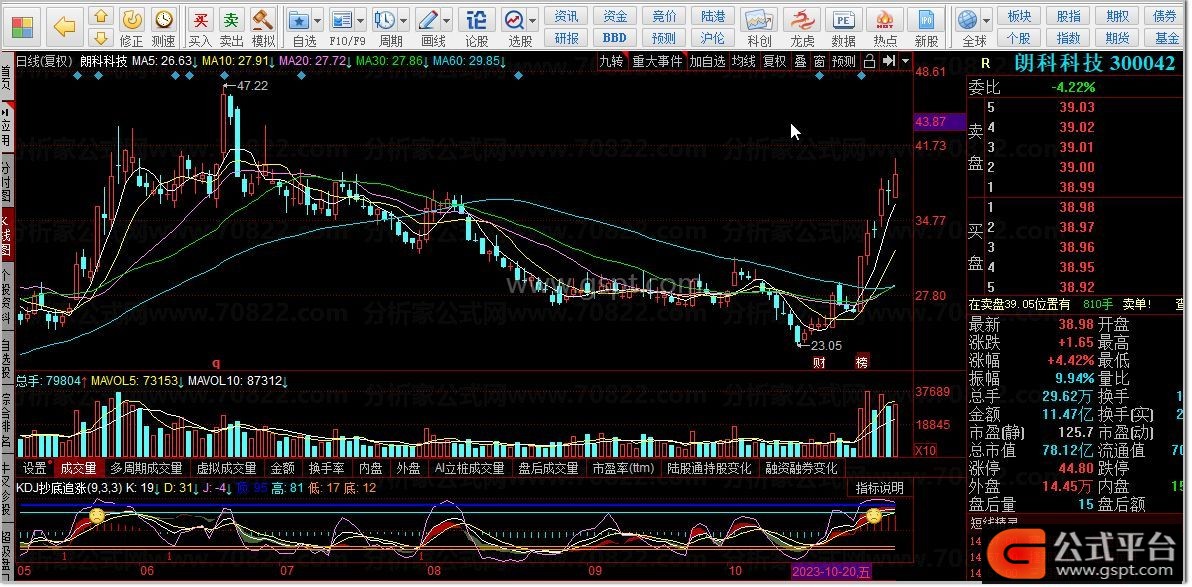Toggle 均线 moving averages

(745, 61)
